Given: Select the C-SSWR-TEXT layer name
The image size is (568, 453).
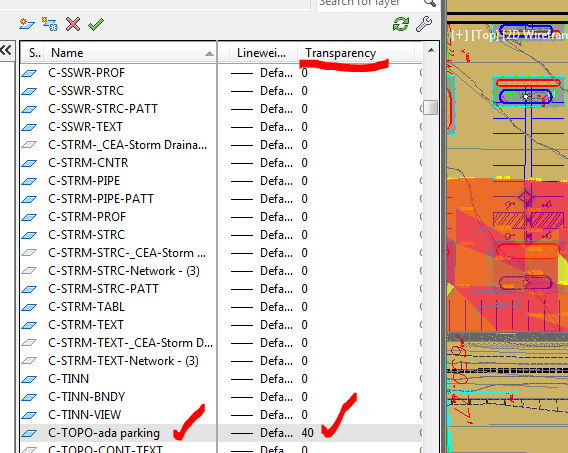Looking at the screenshot, I should 85,127.
